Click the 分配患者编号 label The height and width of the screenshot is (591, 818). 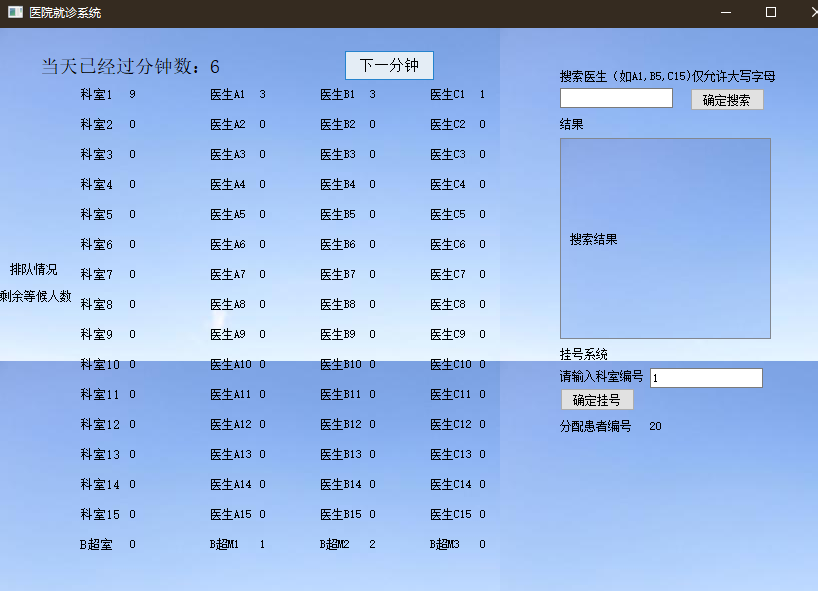point(596,426)
